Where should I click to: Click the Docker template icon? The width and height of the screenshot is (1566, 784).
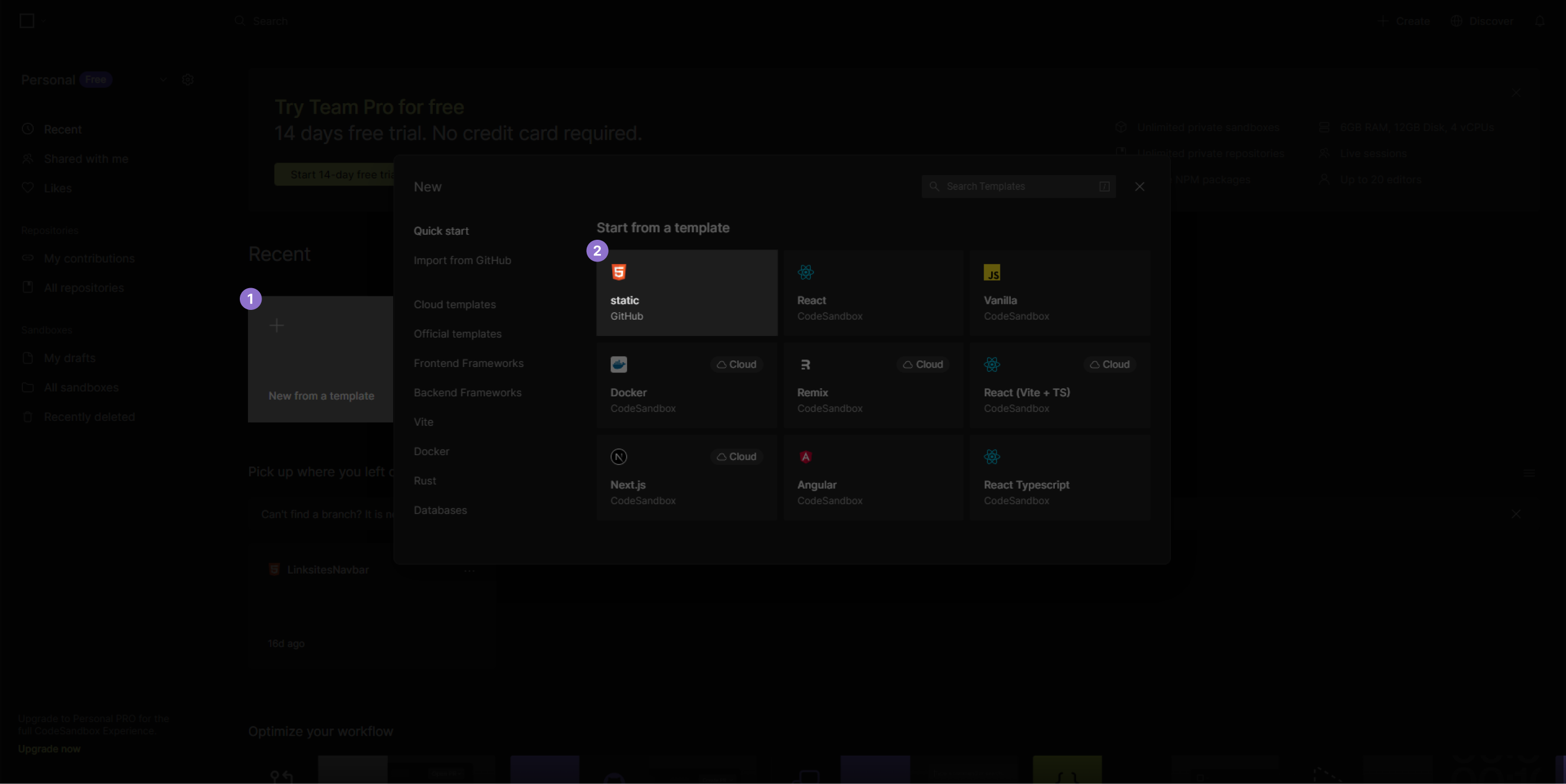point(619,364)
